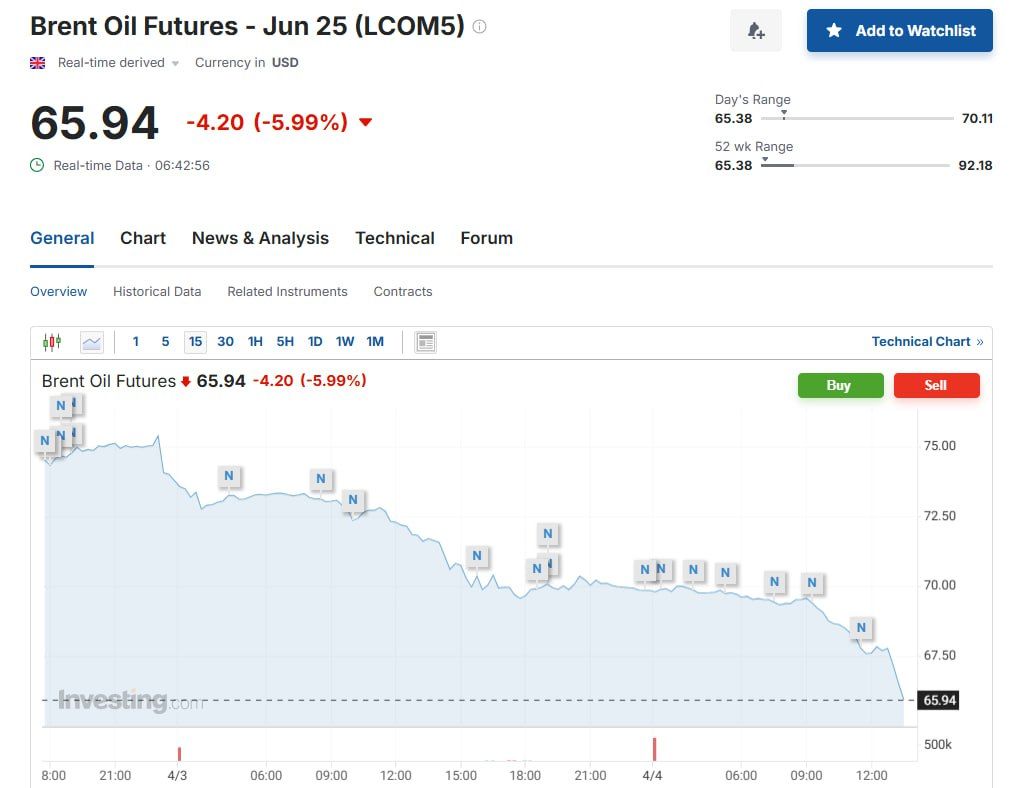Open the Technical Chart expander link

click(927, 342)
